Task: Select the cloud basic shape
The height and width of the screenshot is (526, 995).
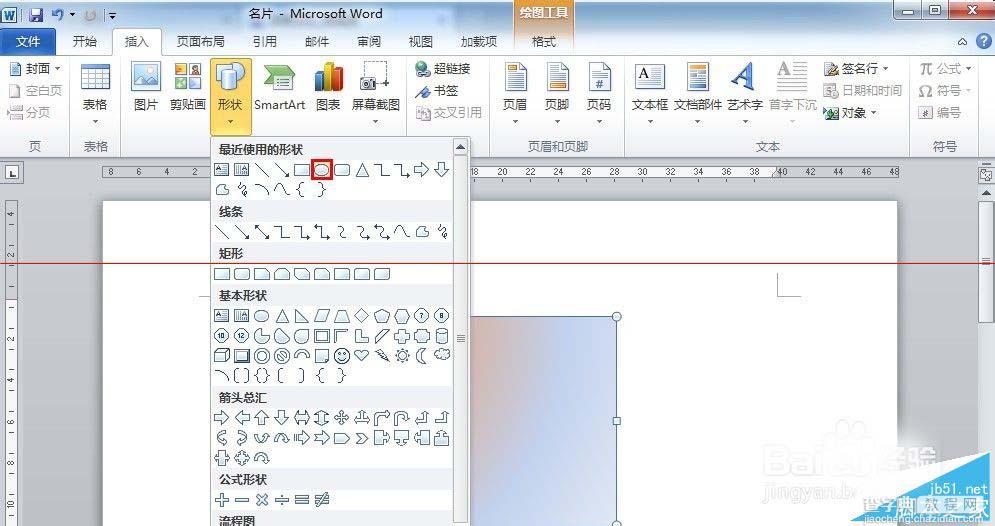Action: (442, 355)
